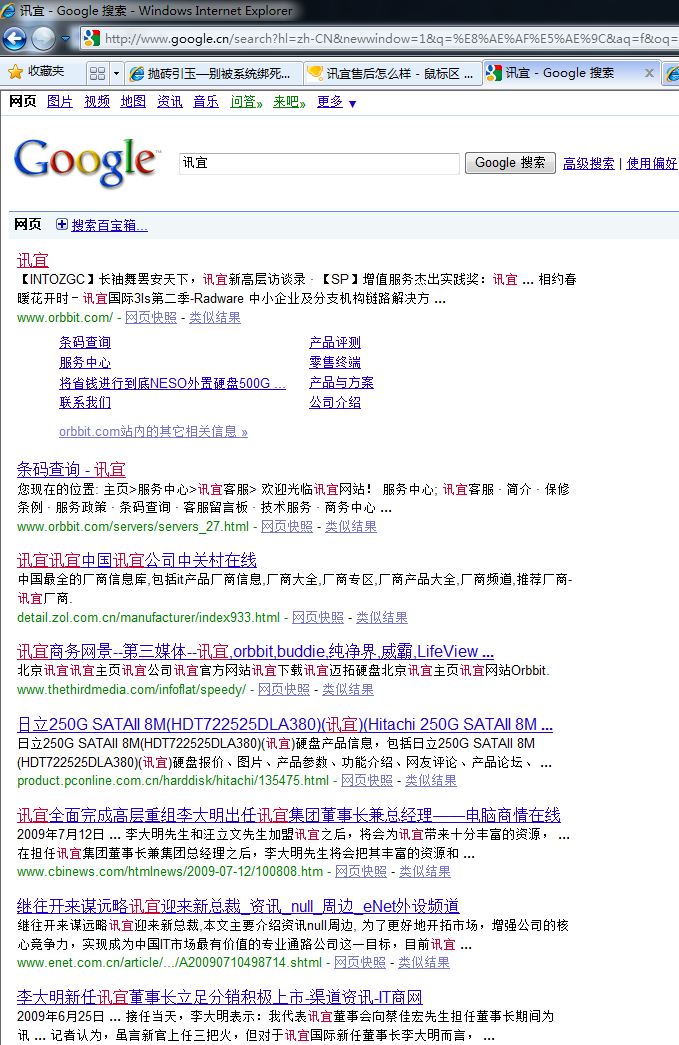Open the NESO外置硬盘500G sitelink

(x=172, y=383)
